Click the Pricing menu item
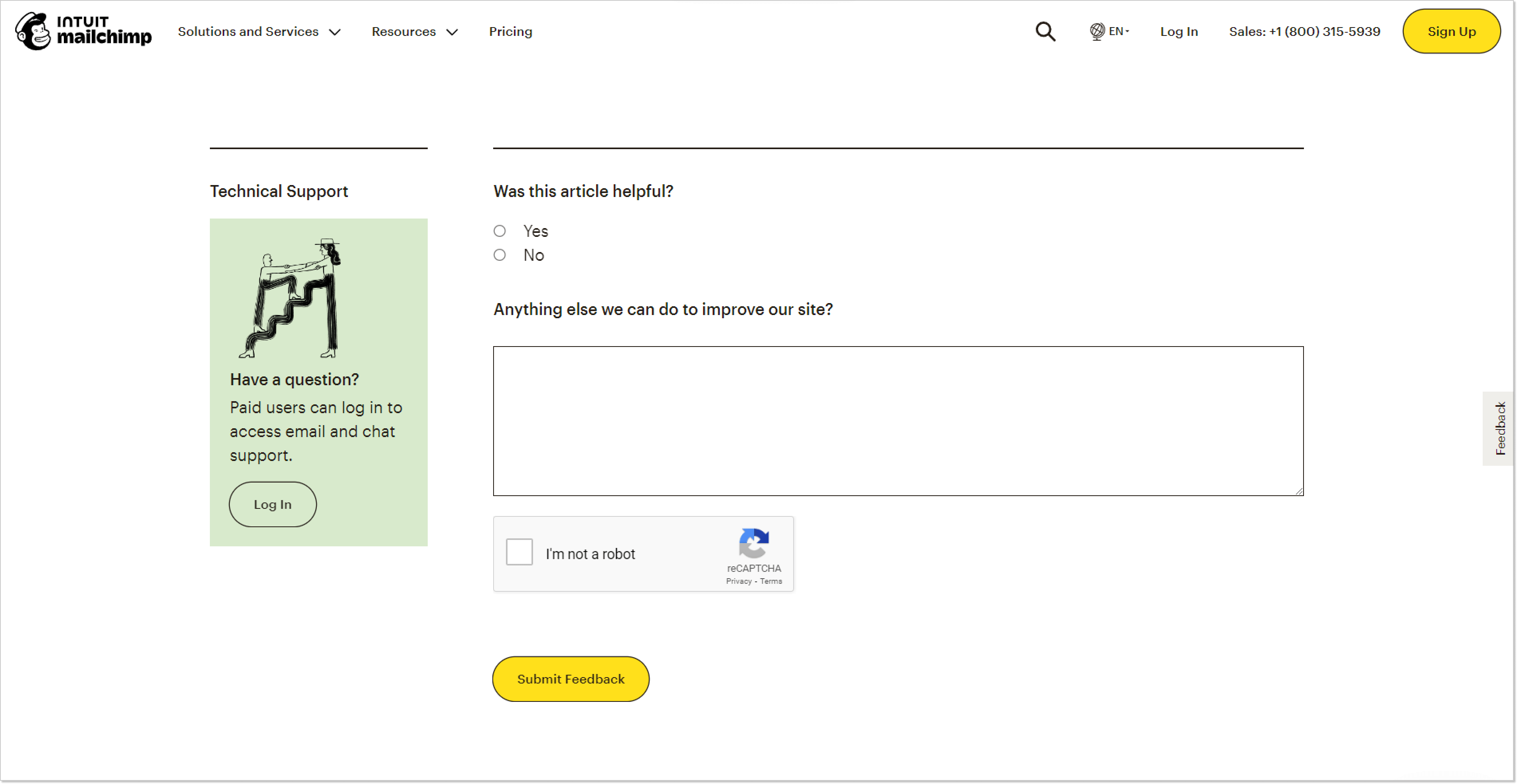The image size is (1517, 784). (510, 31)
